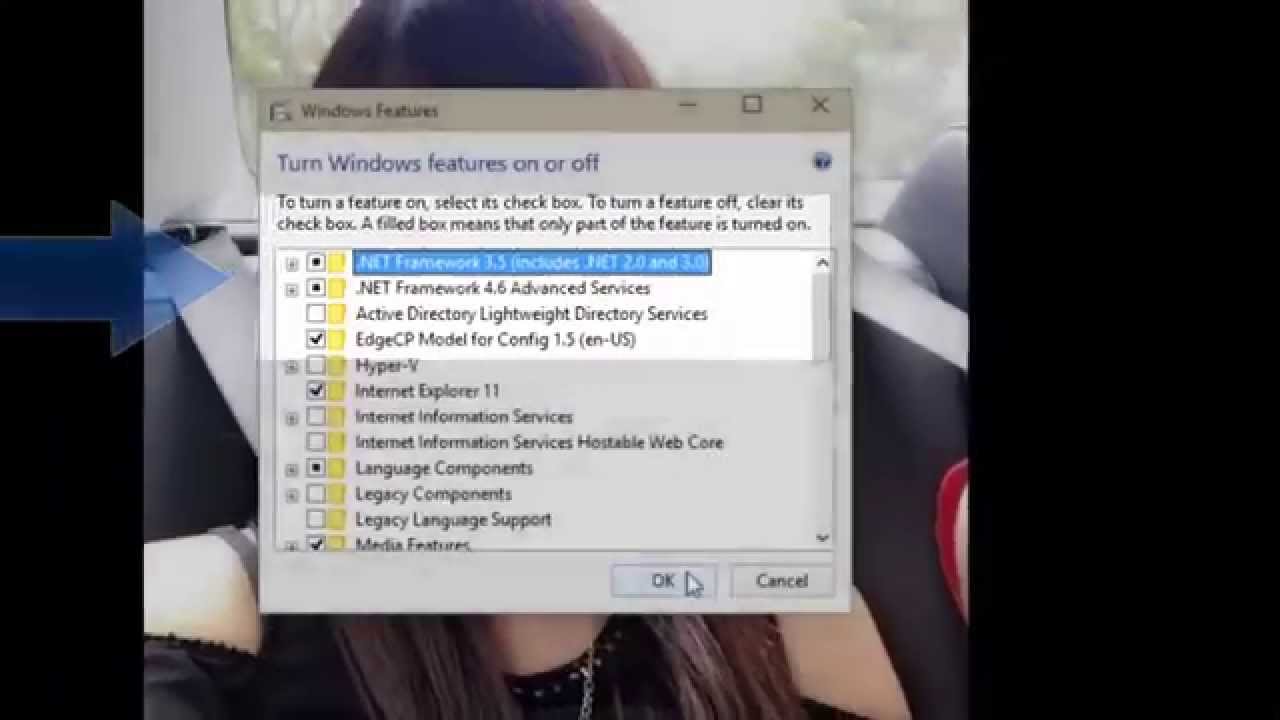Enable Active Directory Lightweight Directory Services checkbox
Viewport: 1280px width, 720px height.
pos(316,314)
